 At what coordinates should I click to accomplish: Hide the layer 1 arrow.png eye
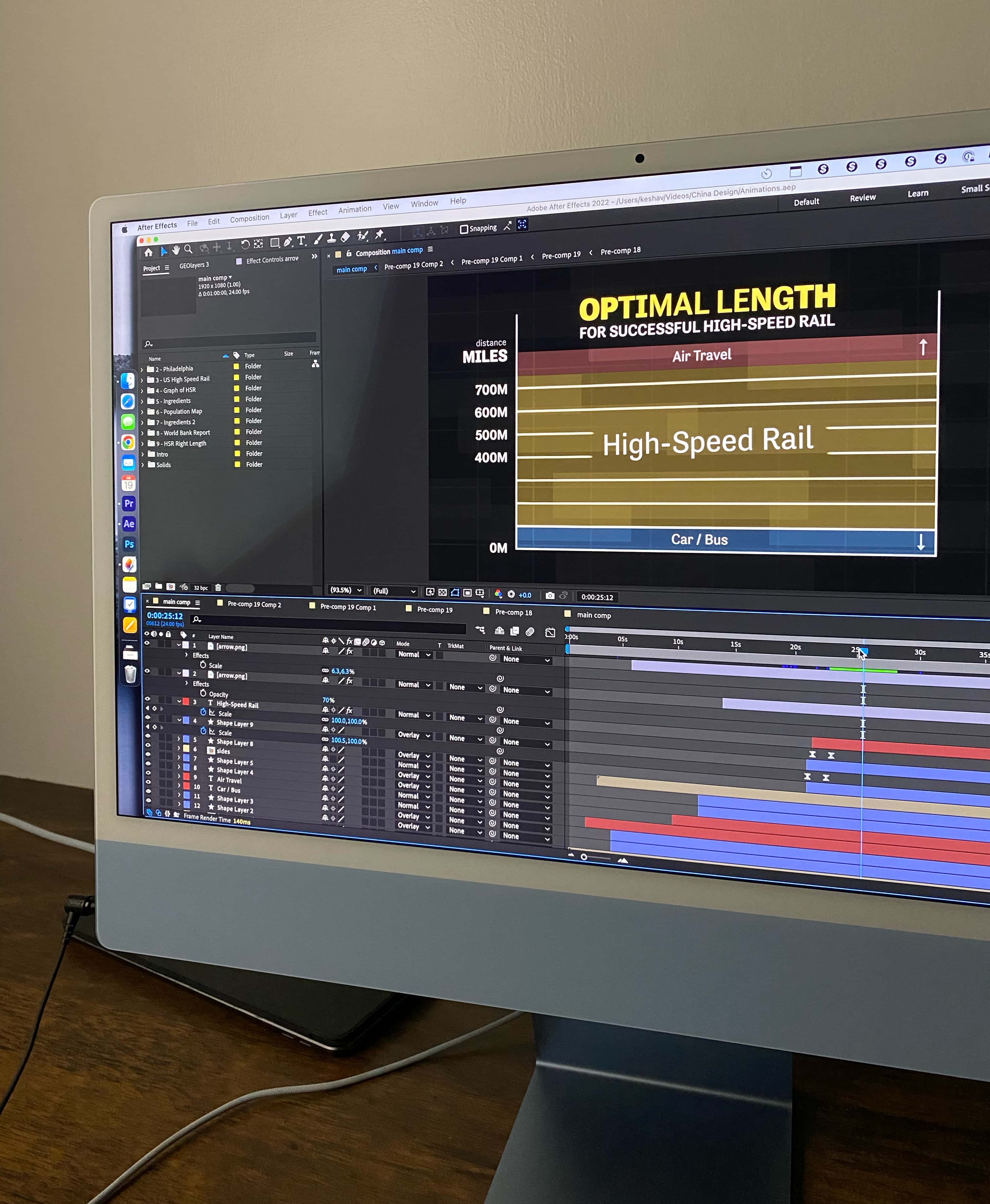(x=147, y=643)
